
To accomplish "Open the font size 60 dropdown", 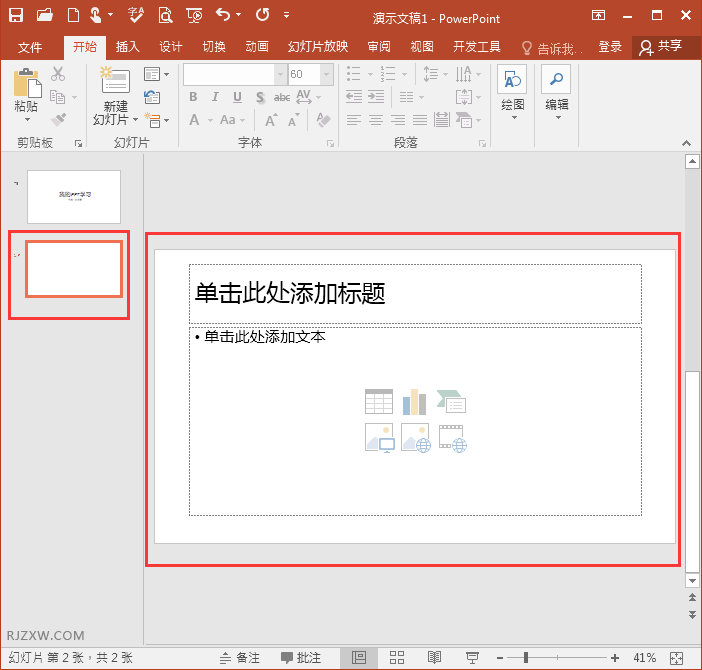I will (326, 74).
